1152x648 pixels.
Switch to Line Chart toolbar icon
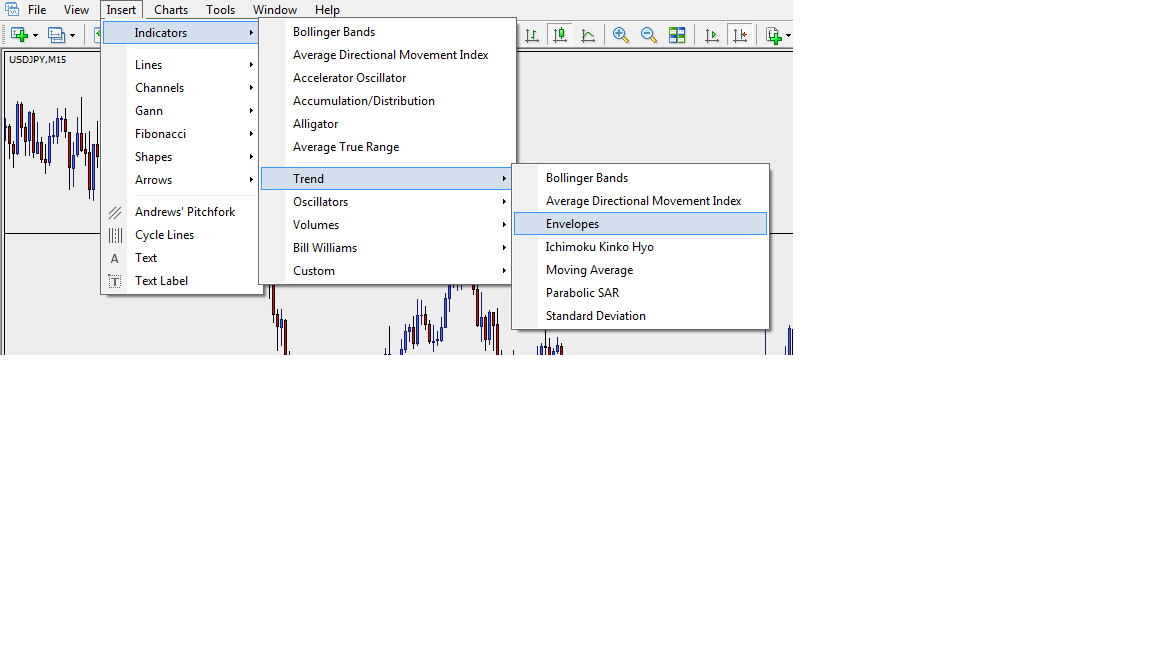588,35
